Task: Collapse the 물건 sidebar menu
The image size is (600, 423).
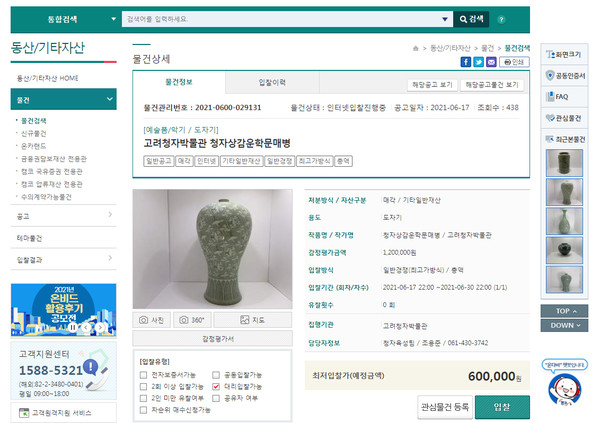Action: [64, 100]
